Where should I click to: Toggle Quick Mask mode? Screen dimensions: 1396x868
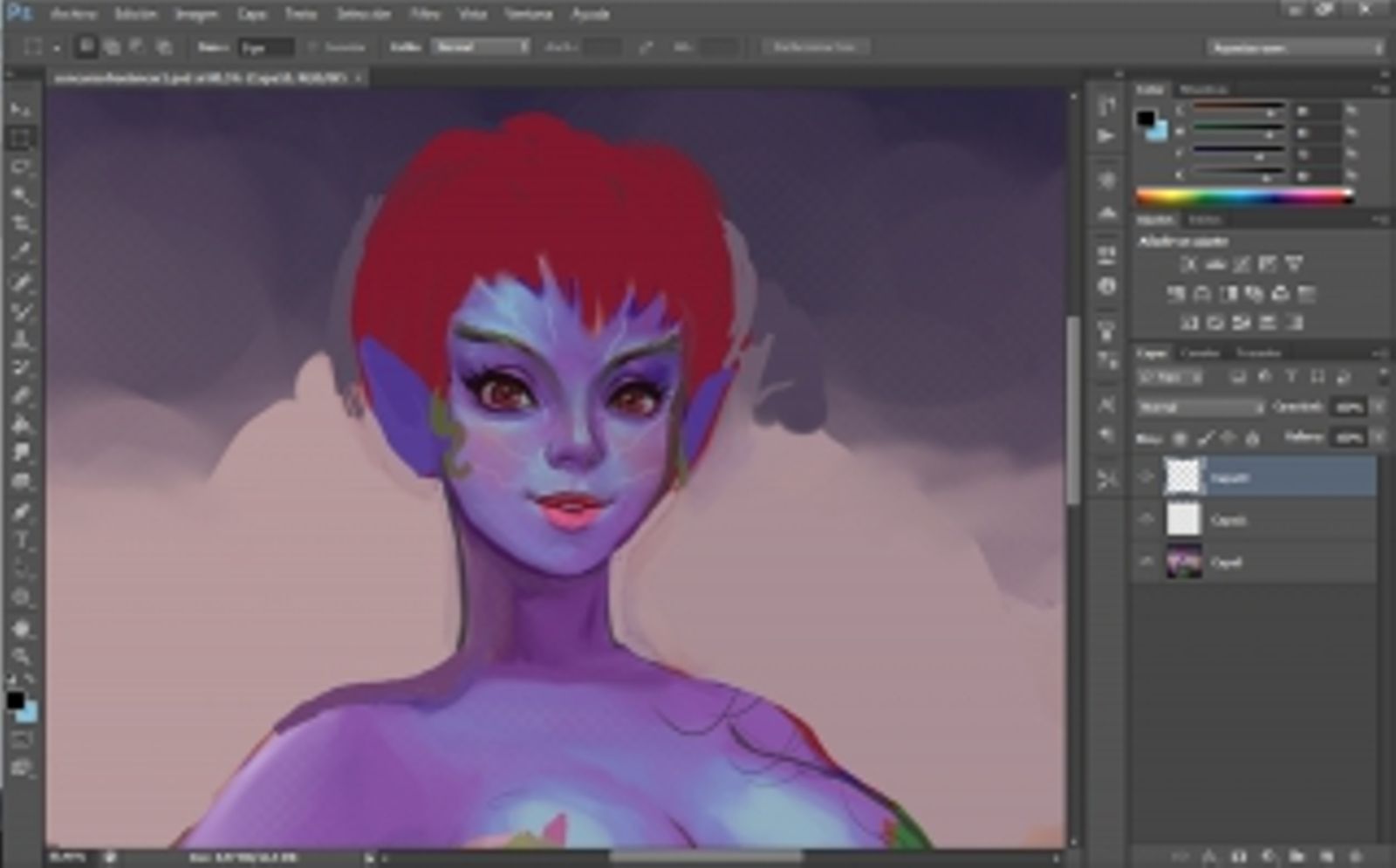click(x=21, y=741)
